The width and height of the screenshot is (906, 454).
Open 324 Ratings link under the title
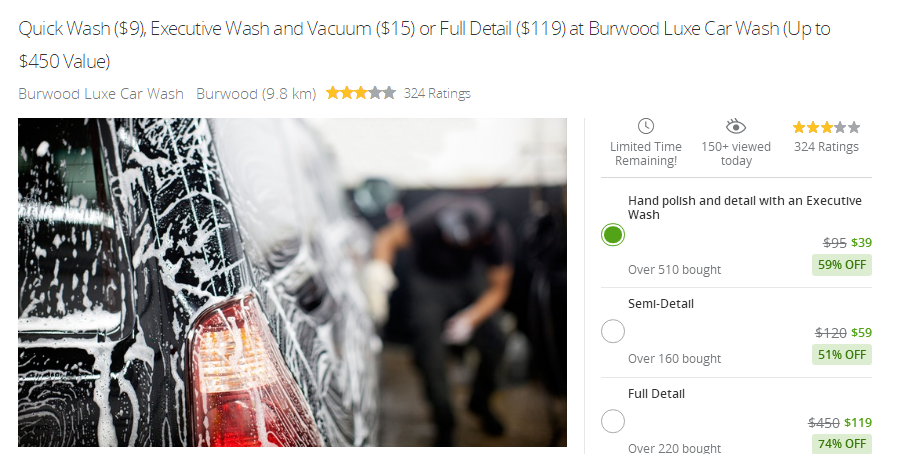pyautogui.click(x=437, y=94)
